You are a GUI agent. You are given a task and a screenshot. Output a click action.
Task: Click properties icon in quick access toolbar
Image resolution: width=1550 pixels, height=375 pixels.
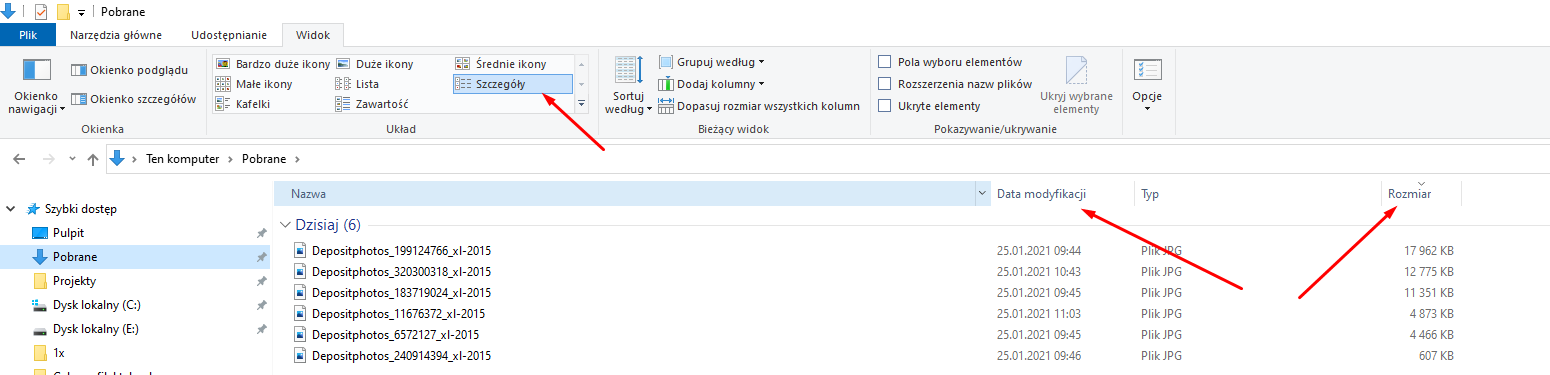40,11
